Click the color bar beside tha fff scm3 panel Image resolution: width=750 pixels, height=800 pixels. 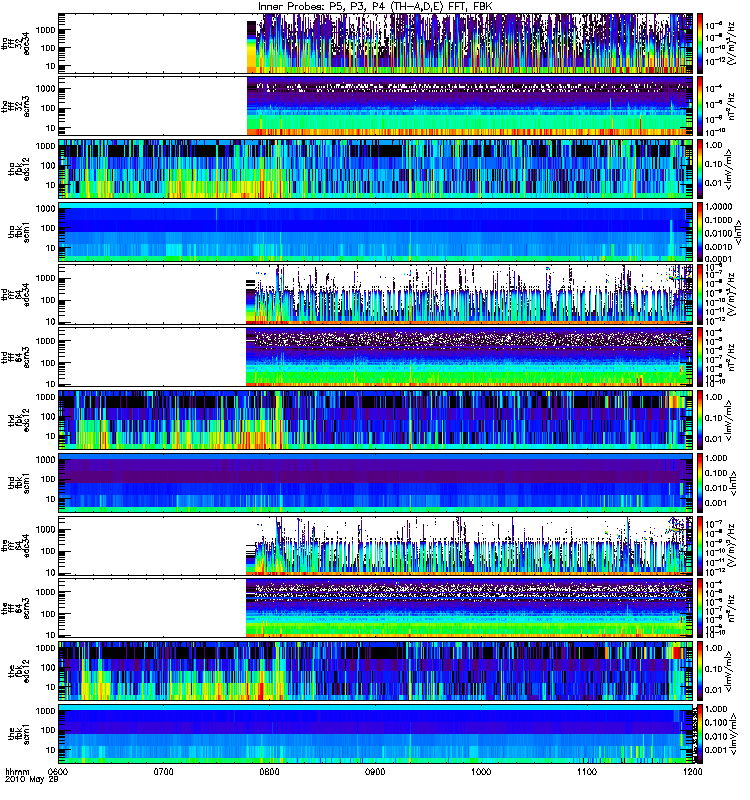click(x=700, y=106)
